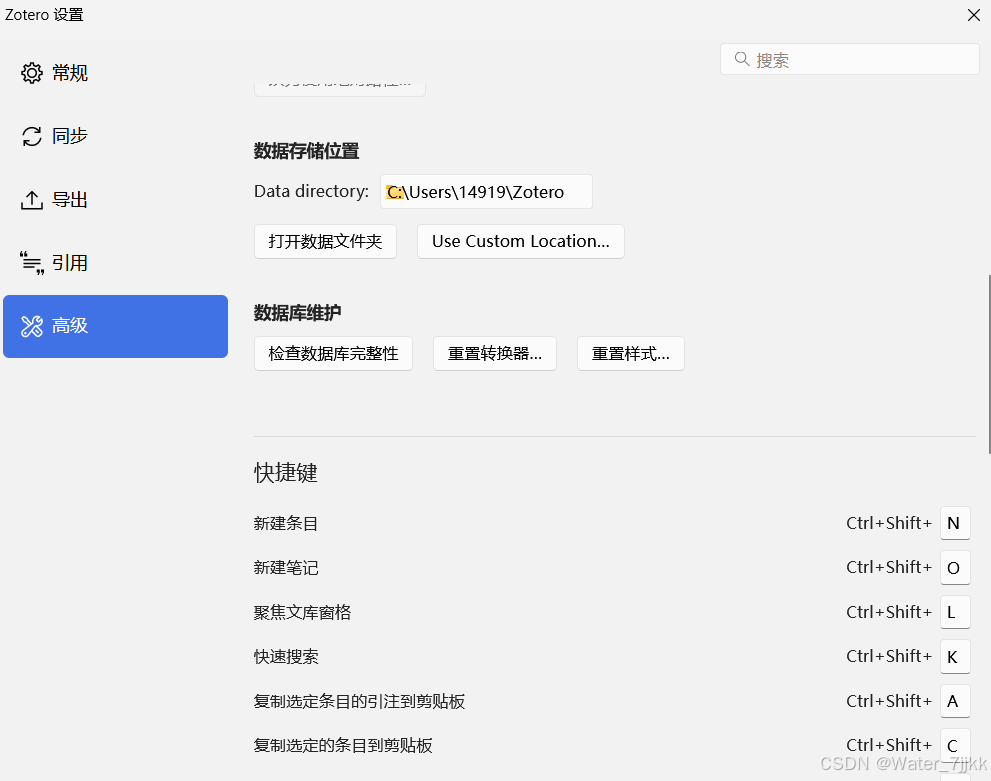Close the Zotero 设置 window
Screen dimensions: 991x781
(973, 15)
